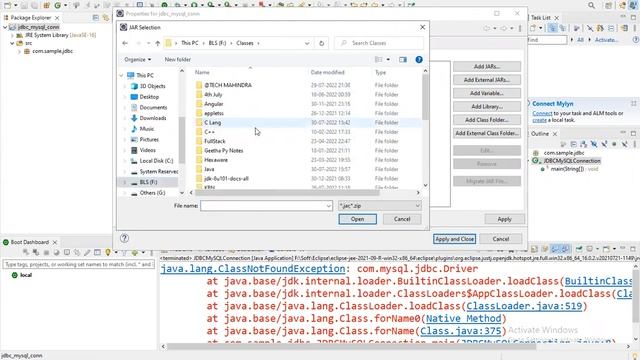
Task: Sort files by Name column header
Action: coord(202,72)
